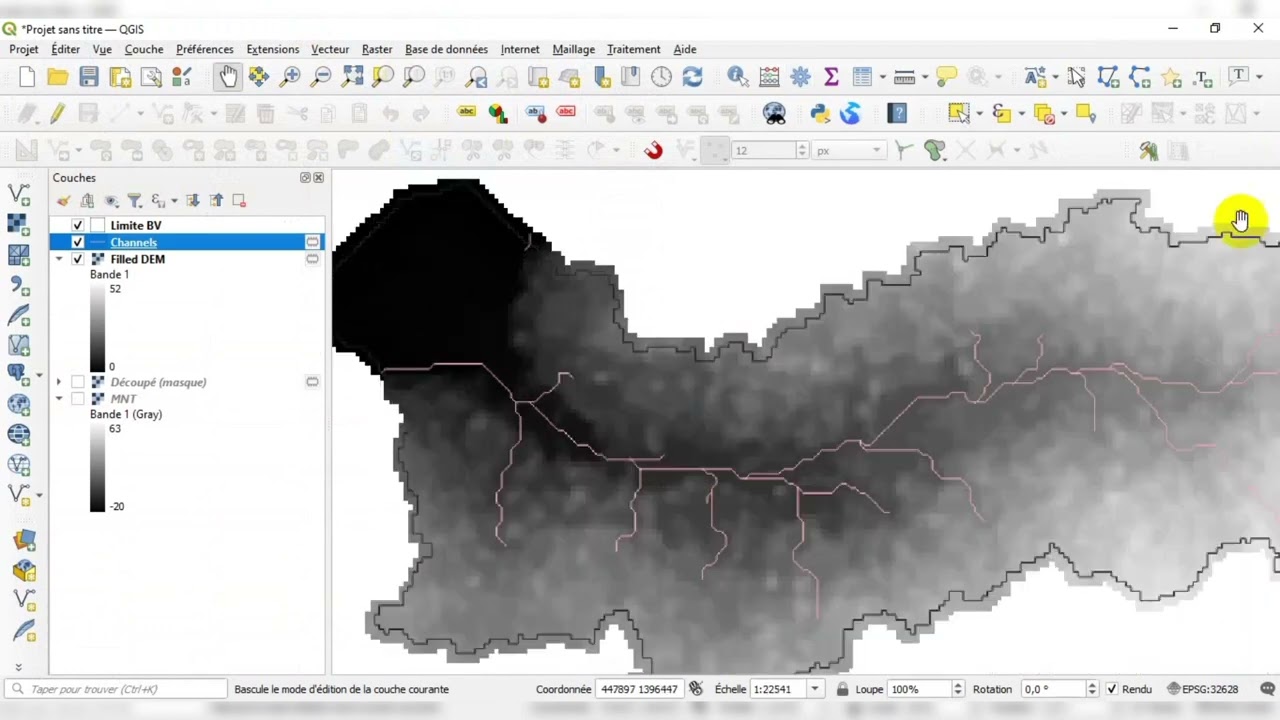The image size is (1280, 720).
Task: Open the Extensions menu
Action: [272, 49]
